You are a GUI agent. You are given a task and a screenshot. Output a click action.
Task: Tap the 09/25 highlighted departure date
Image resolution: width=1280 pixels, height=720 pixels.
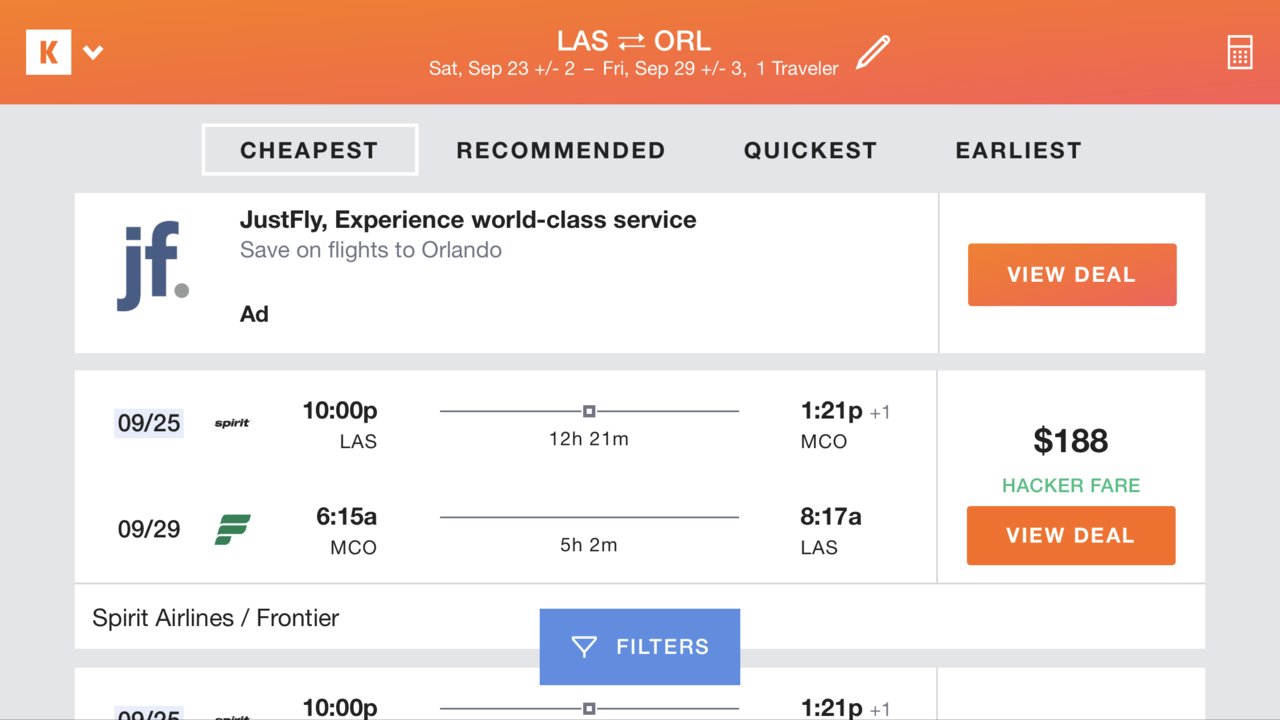[149, 423]
